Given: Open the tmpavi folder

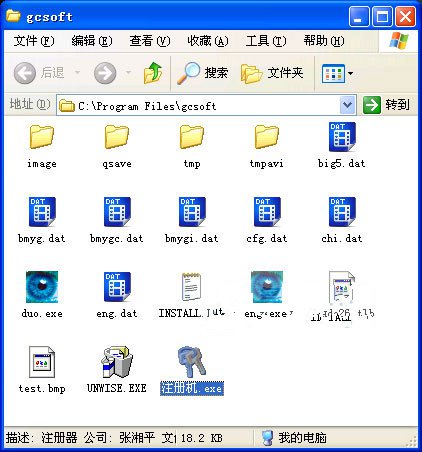Looking at the screenshot, I should pos(267,137).
